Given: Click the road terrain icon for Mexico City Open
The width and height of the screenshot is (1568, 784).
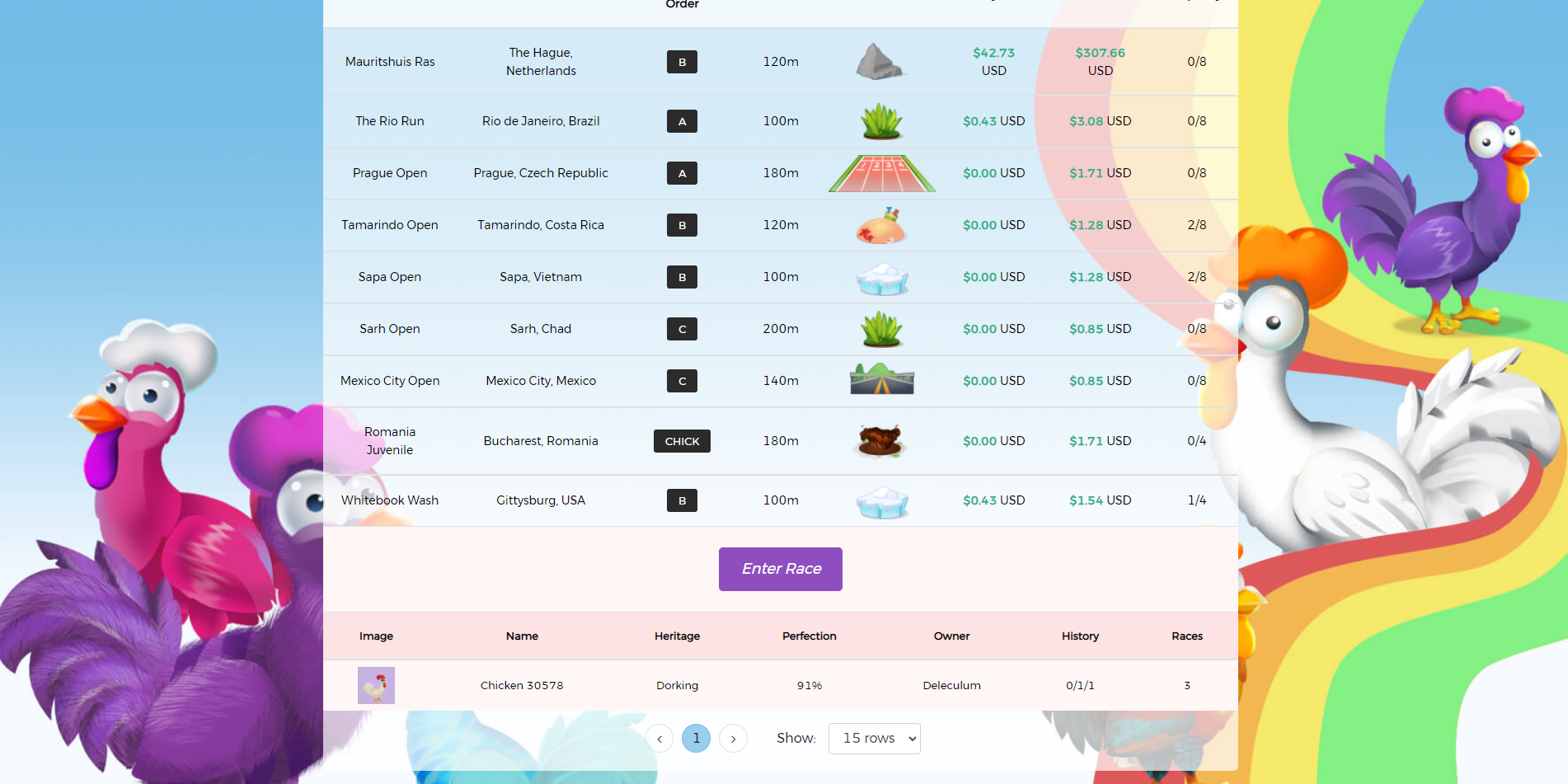Looking at the screenshot, I should (x=881, y=380).
